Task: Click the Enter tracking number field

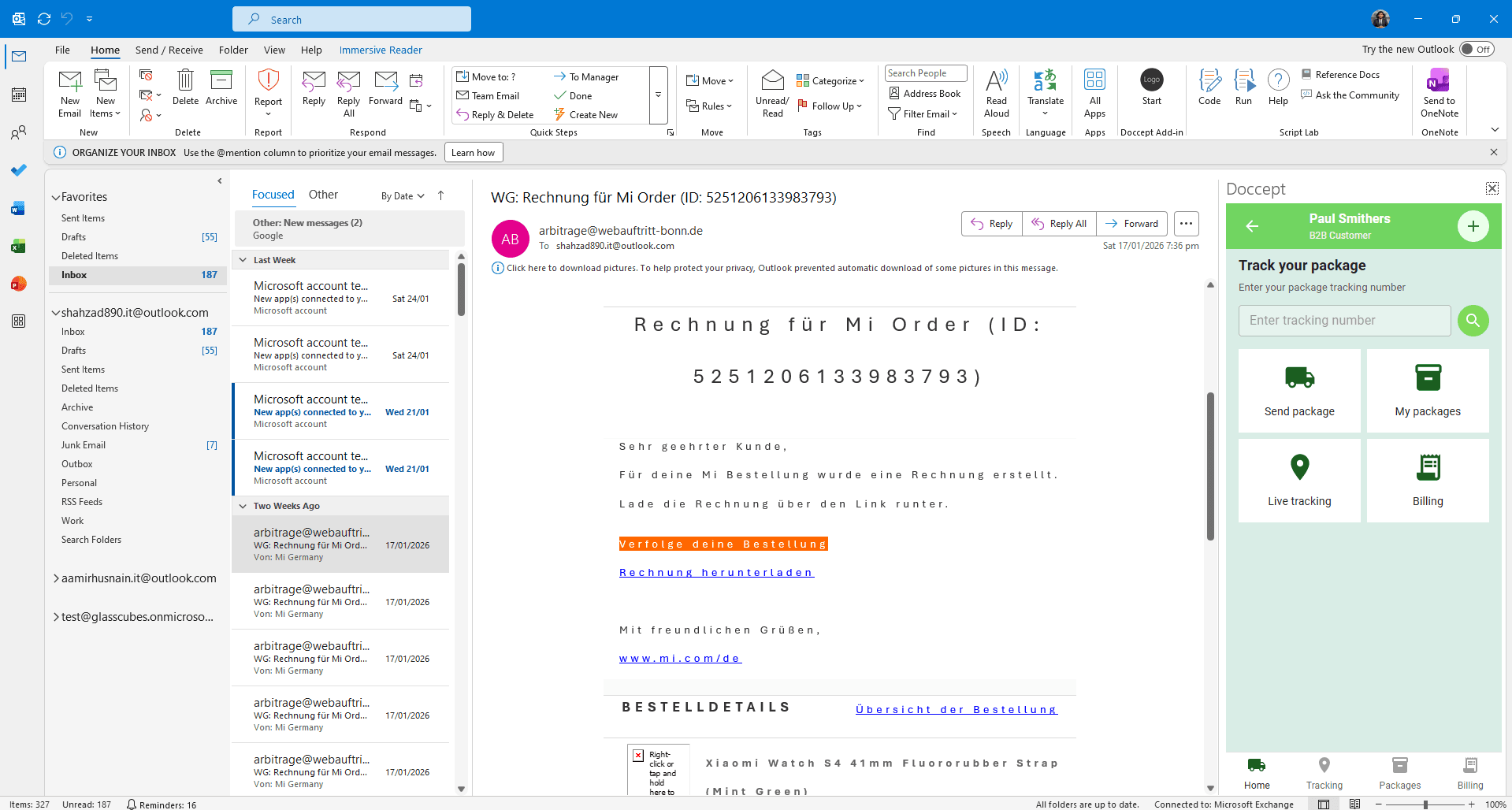Action: coord(1344,321)
